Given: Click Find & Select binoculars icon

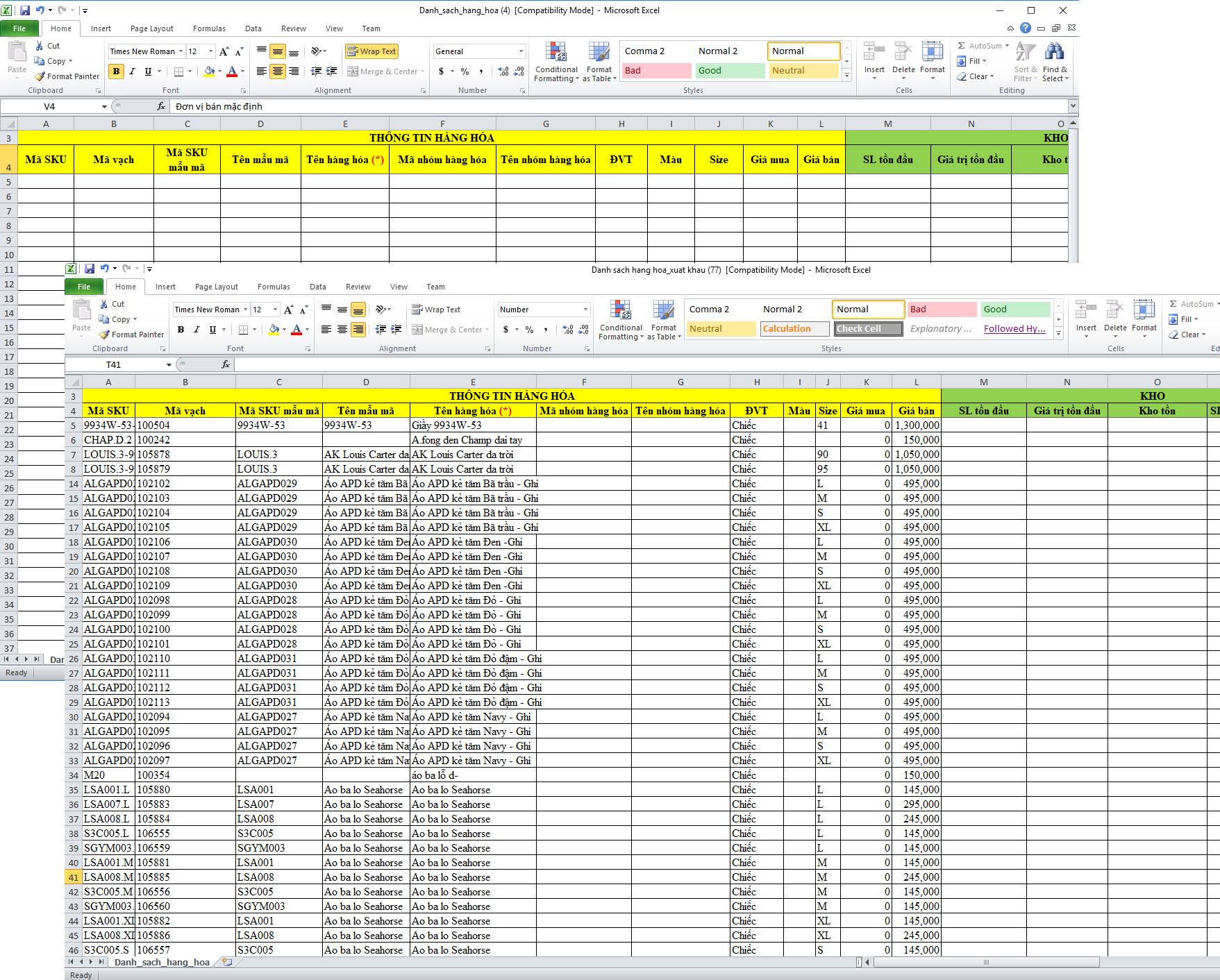Looking at the screenshot, I should (1054, 53).
